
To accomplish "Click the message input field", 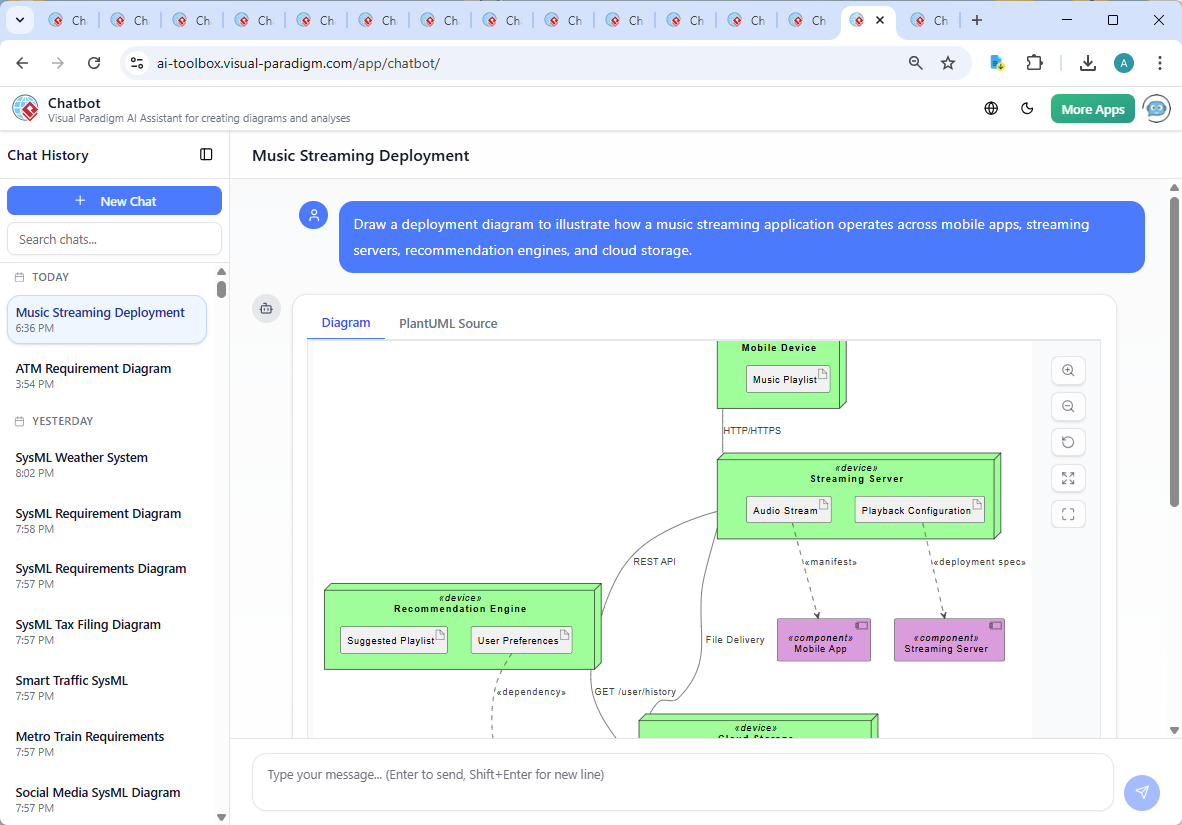I will coord(683,782).
